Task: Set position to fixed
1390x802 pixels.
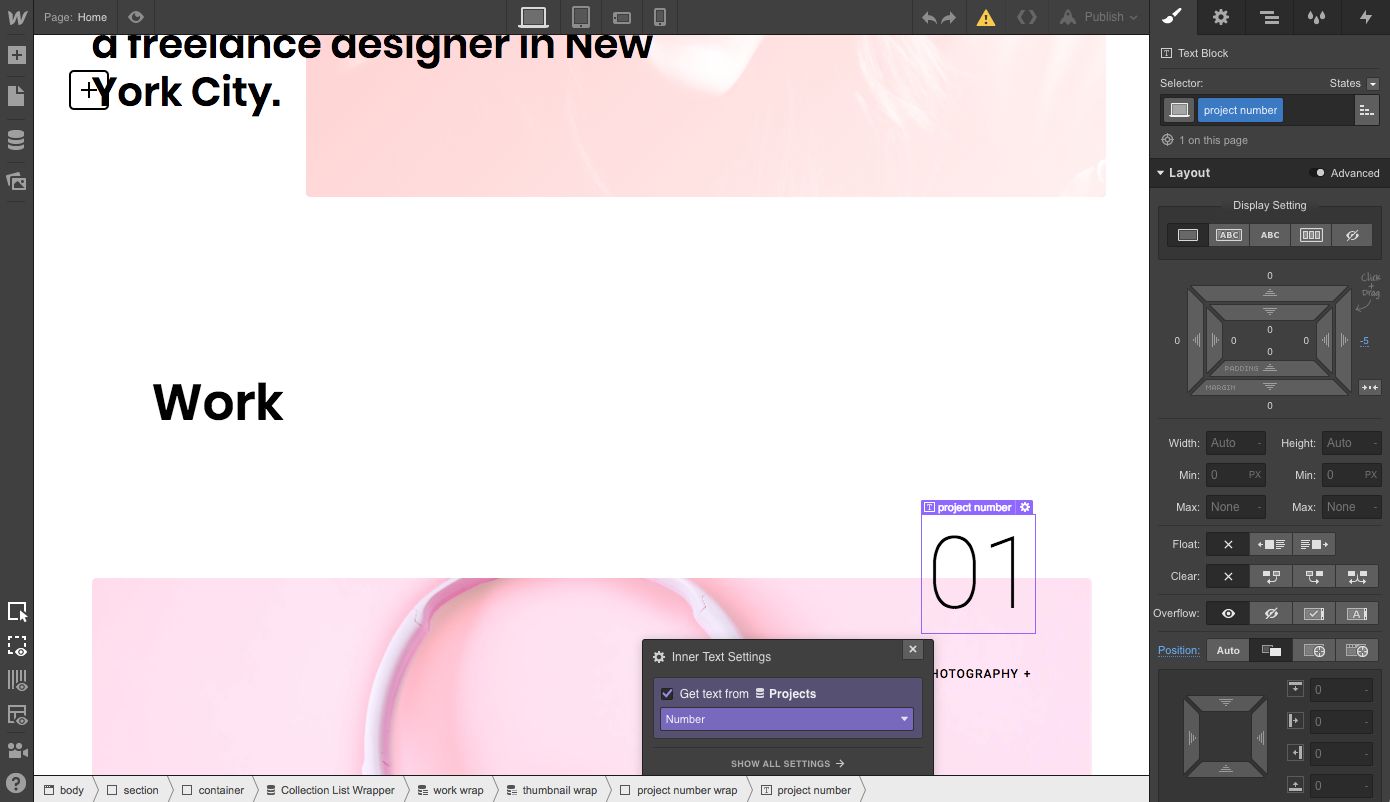Action: 1357,650
